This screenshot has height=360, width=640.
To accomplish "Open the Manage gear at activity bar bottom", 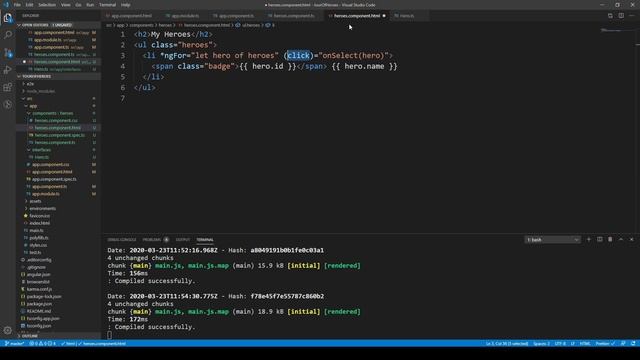I will click(8, 330).
